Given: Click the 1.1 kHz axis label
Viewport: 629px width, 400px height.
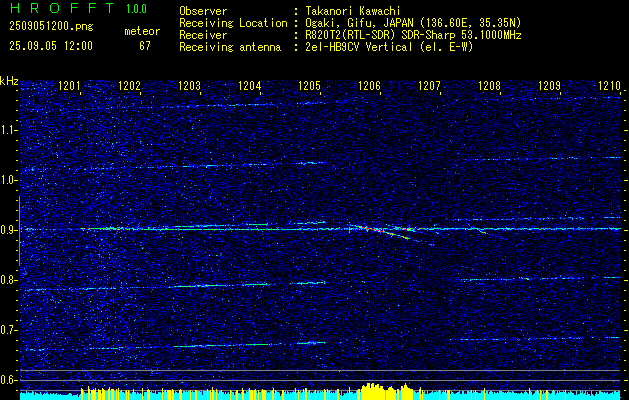Looking at the screenshot, I should click(8, 130).
